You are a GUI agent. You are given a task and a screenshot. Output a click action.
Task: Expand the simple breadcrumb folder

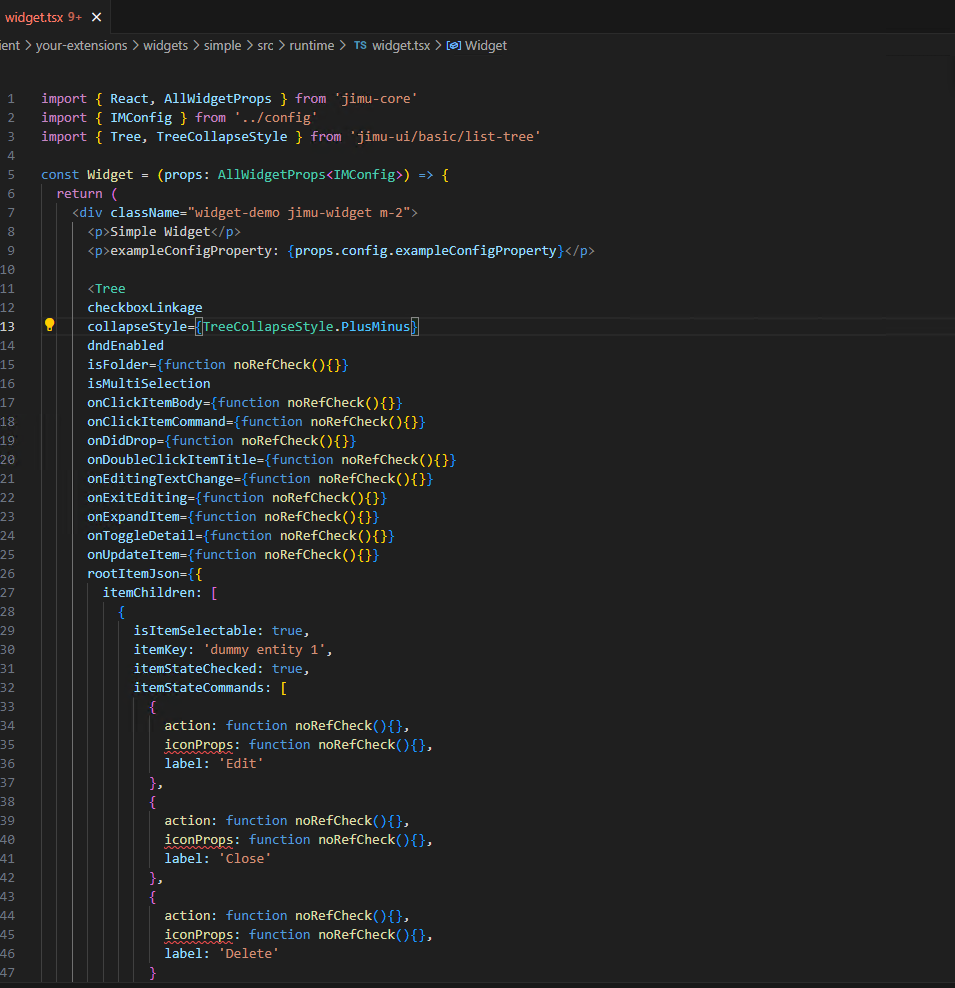(x=222, y=46)
